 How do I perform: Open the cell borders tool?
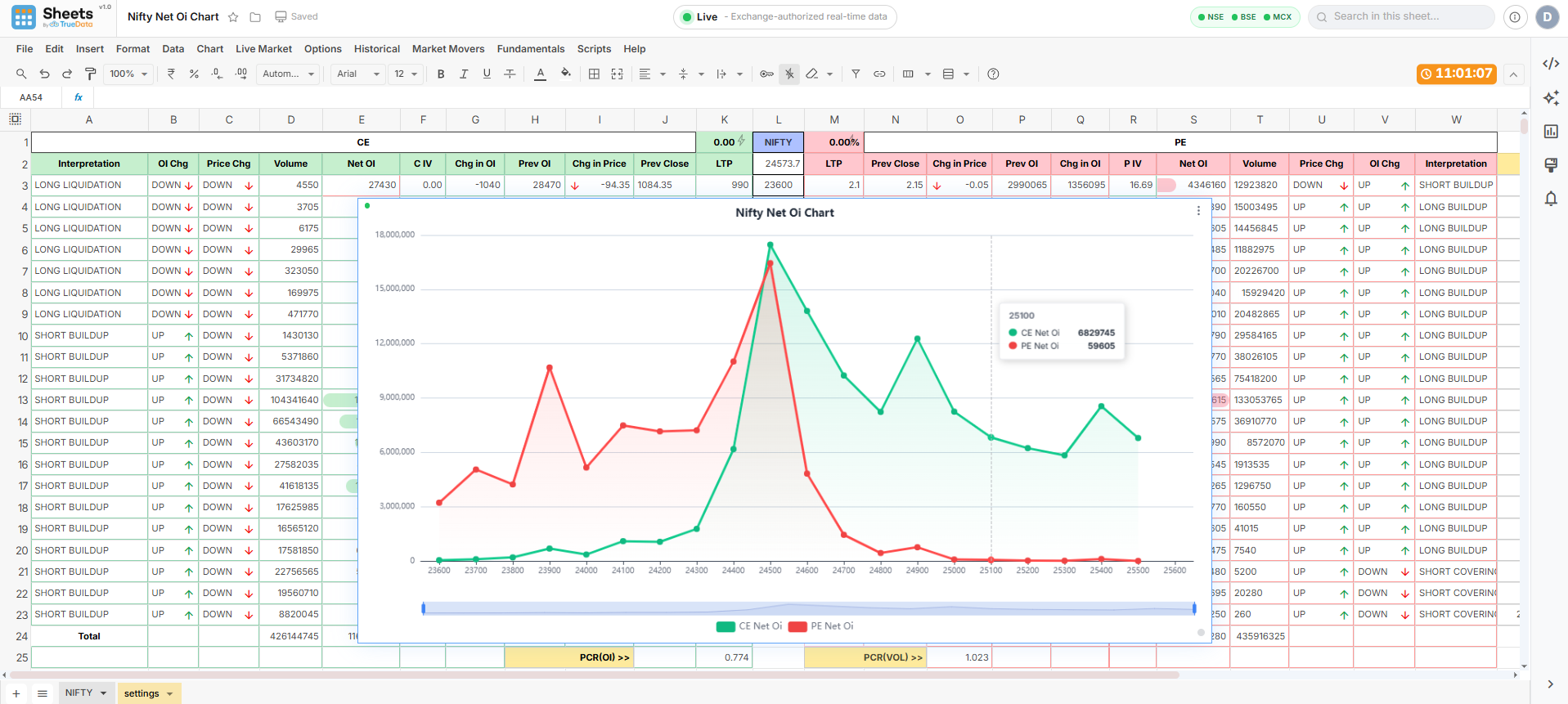594,74
